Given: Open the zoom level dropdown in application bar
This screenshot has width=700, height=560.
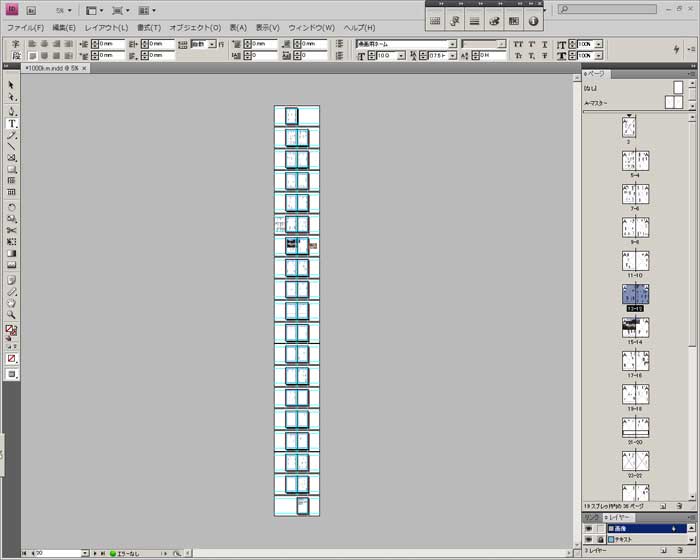Looking at the screenshot, I should [69, 10].
